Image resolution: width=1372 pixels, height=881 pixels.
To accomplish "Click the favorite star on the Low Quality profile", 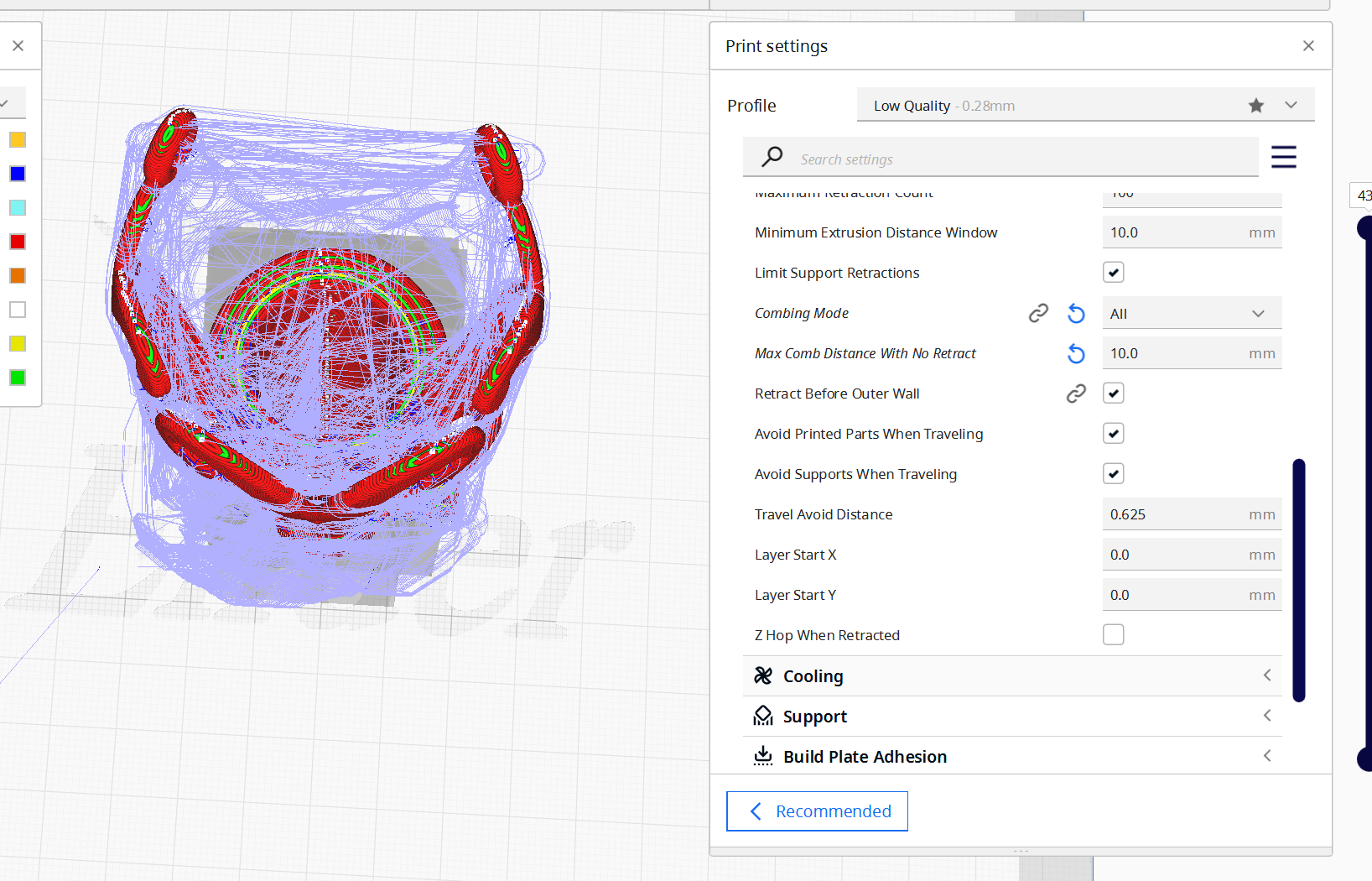I will pyautogui.click(x=1255, y=105).
